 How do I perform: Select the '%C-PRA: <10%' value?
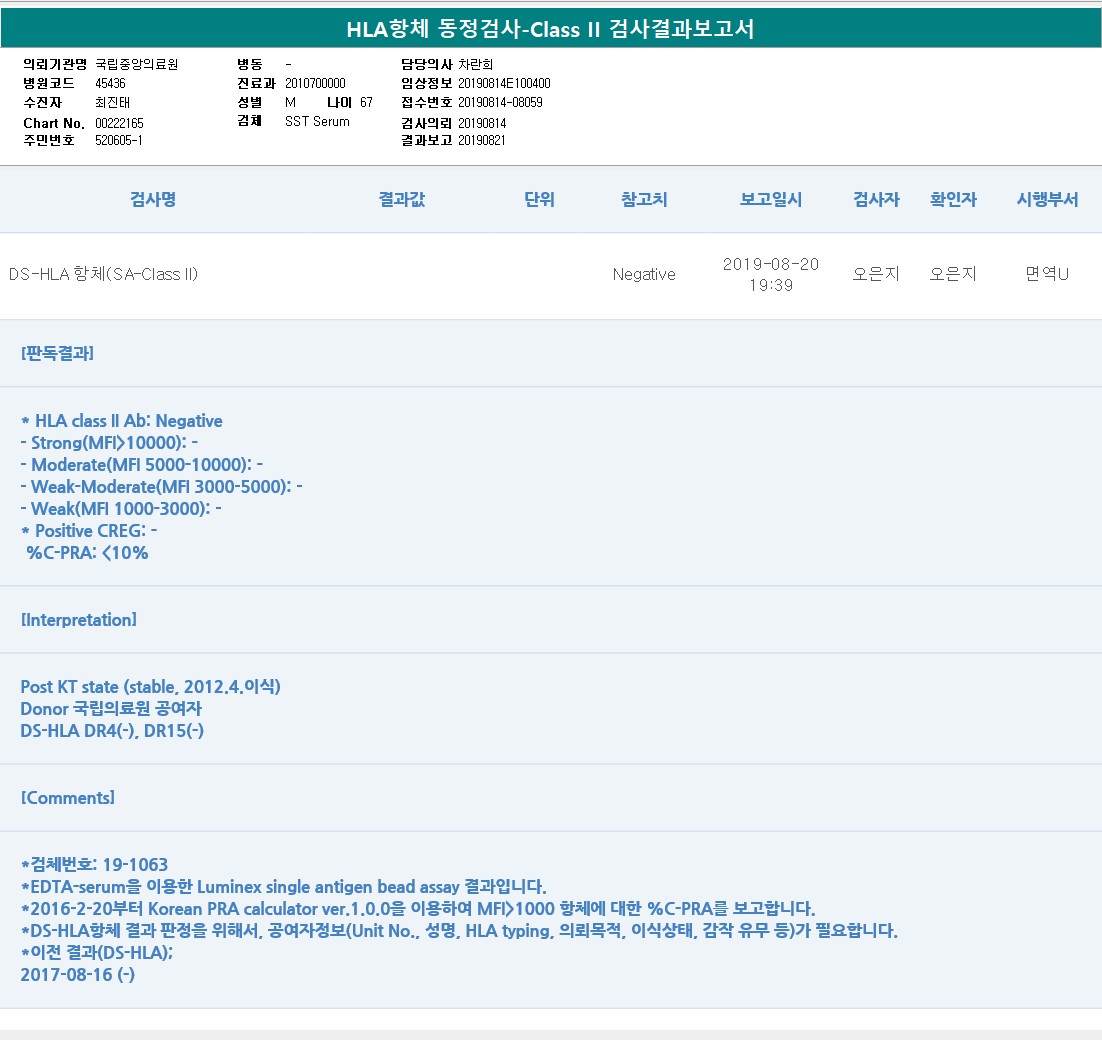tap(87, 552)
